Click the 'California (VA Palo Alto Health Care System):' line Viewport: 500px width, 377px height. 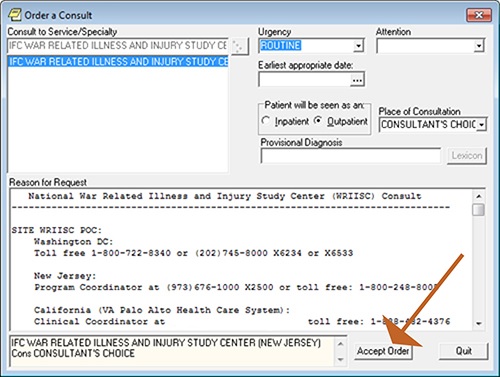162,310
